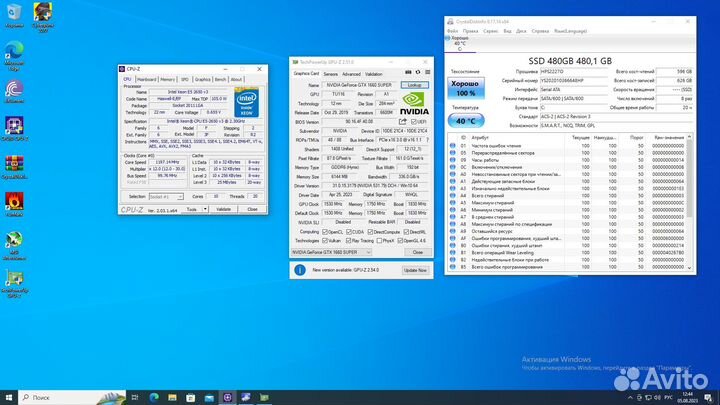The height and width of the screenshot is (405, 720).
Task: Open GPU-Z screenshot camera icon
Action: [408, 73]
